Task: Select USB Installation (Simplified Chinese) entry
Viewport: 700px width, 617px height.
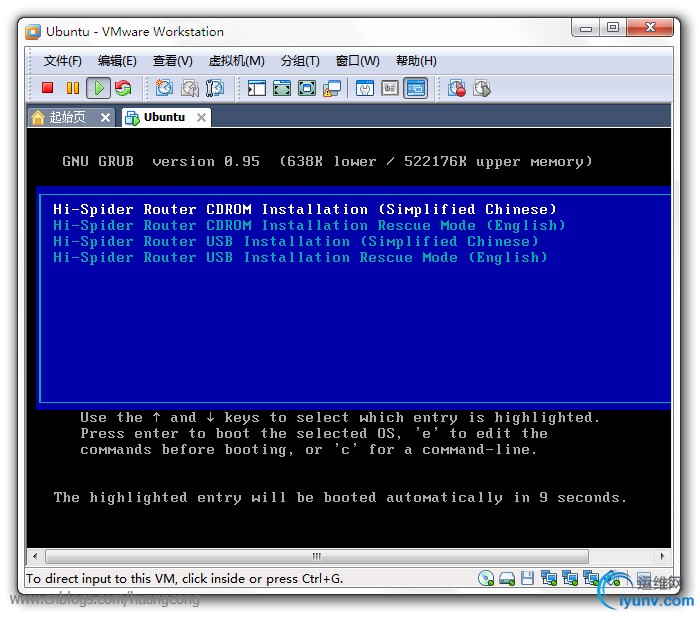Action: tap(296, 242)
